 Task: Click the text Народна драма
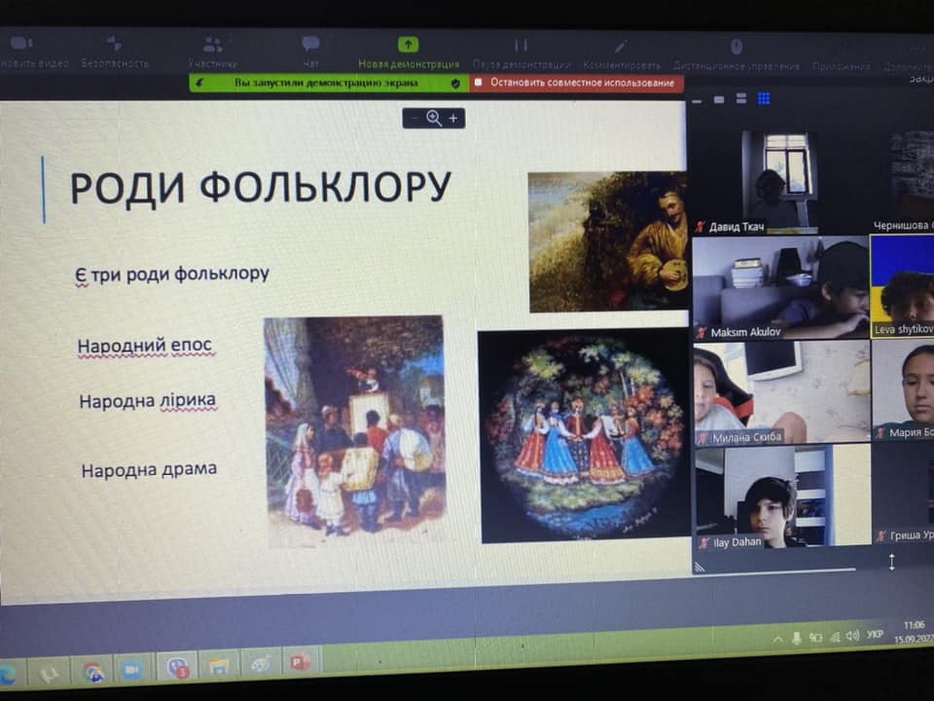(x=149, y=470)
